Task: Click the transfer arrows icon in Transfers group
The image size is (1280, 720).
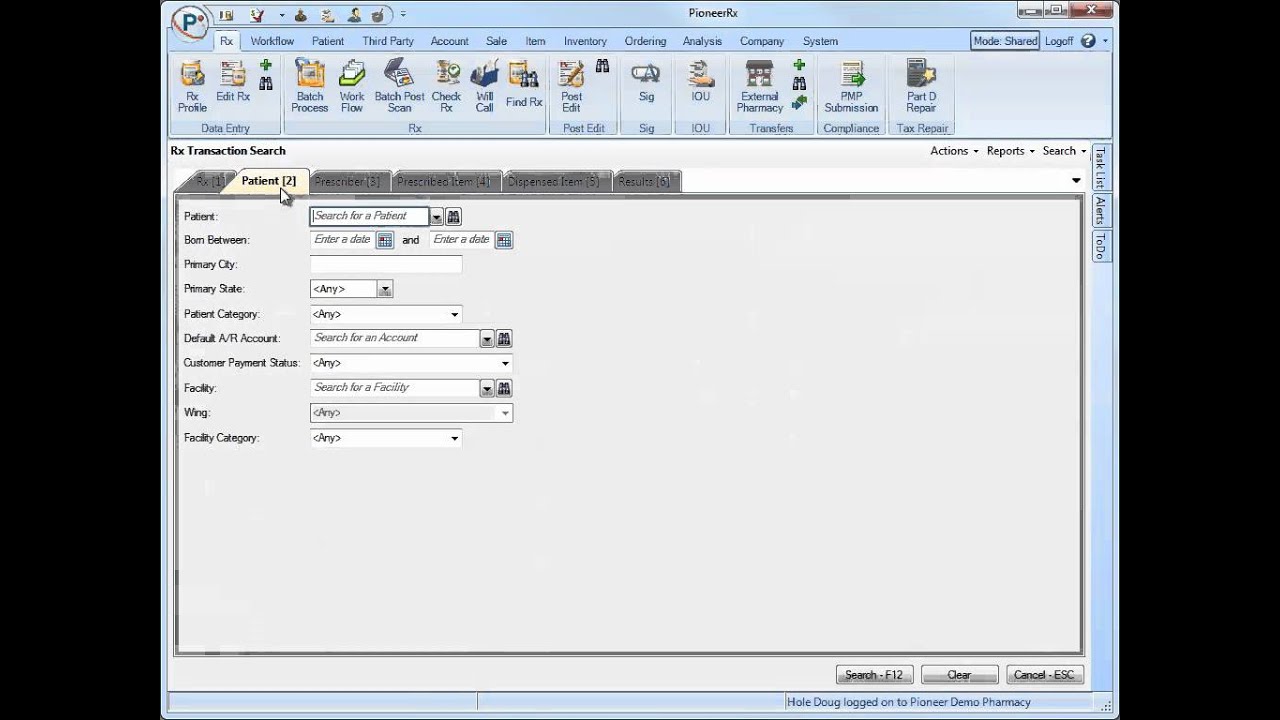Action: [799, 102]
